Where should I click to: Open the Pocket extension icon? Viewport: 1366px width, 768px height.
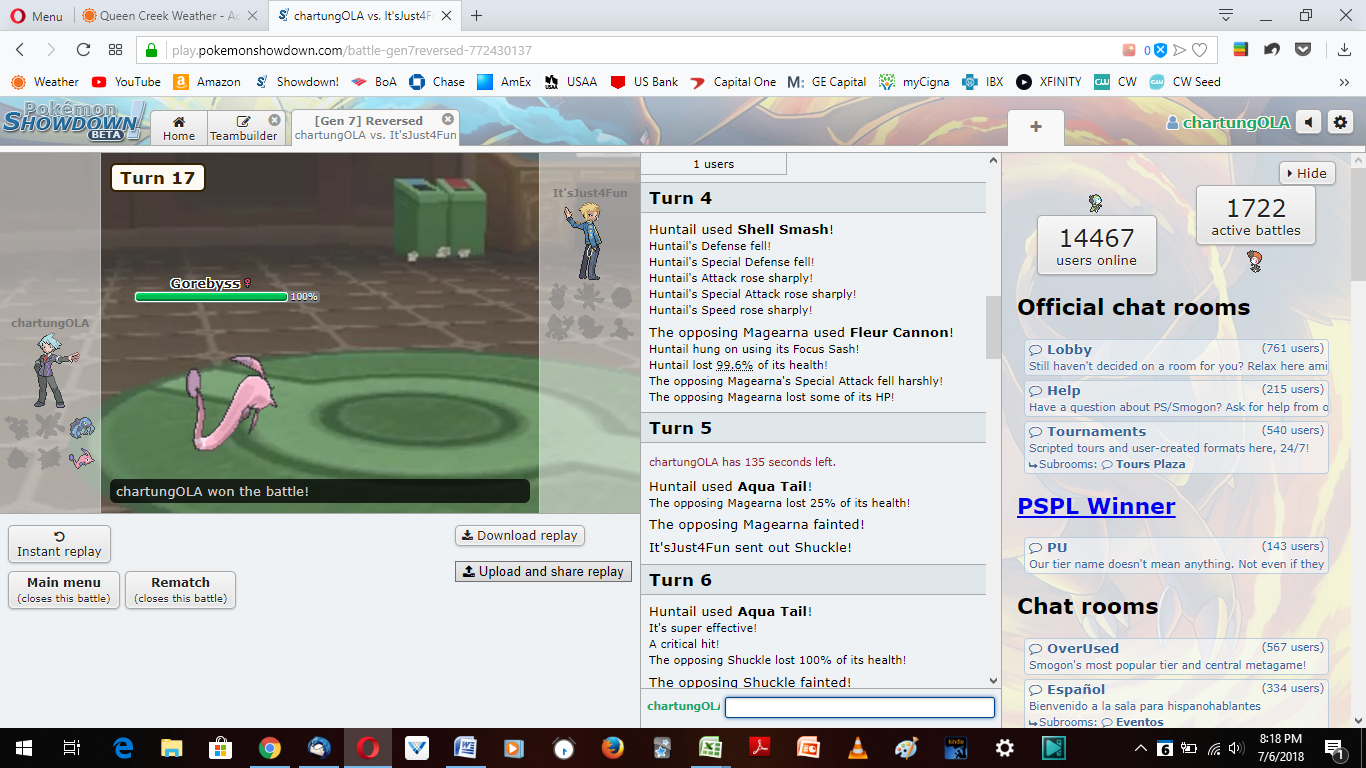pyautogui.click(x=1303, y=50)
